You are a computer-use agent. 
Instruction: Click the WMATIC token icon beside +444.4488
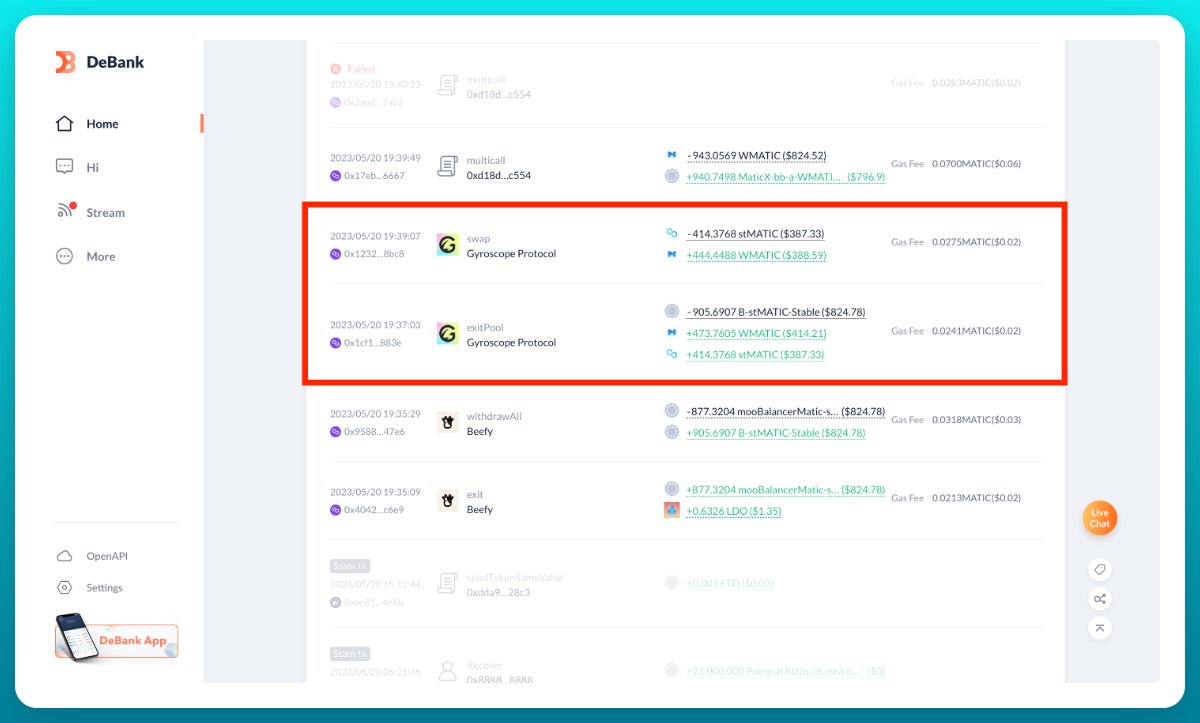coord(672,255)
